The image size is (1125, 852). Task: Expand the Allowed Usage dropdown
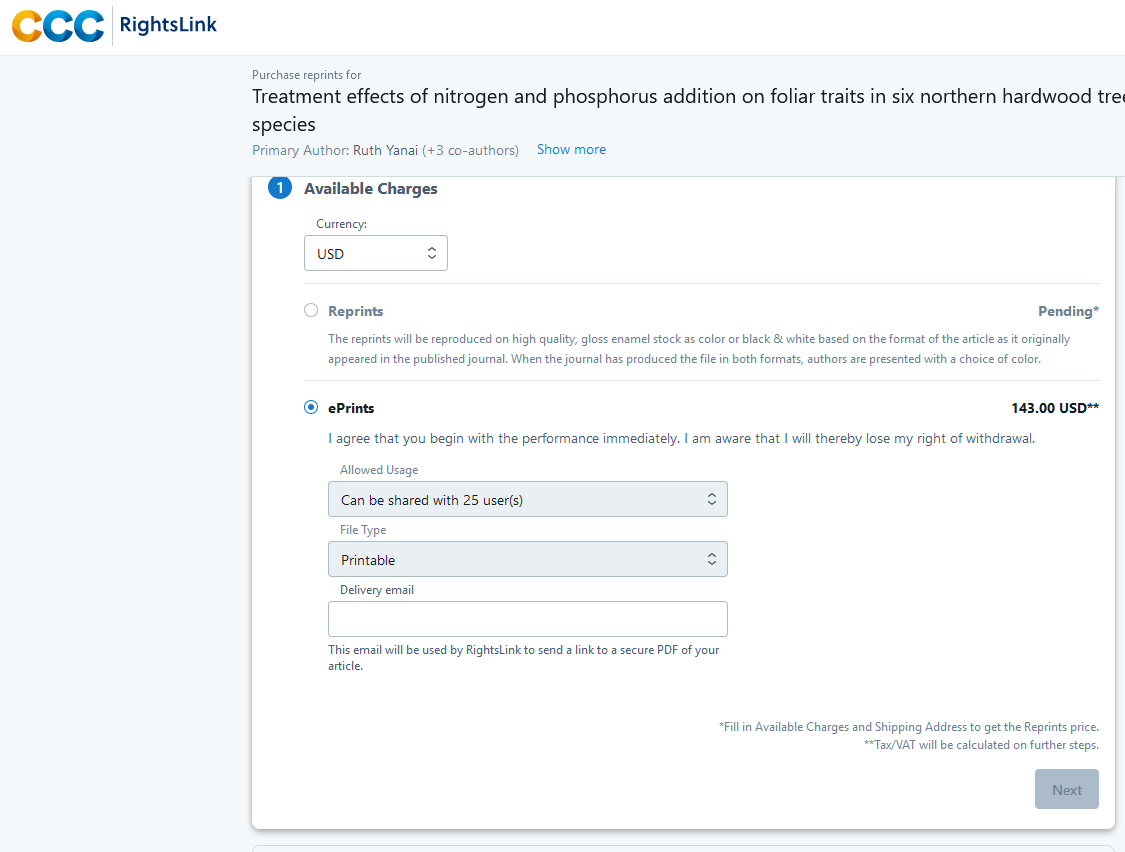[527, 500]
